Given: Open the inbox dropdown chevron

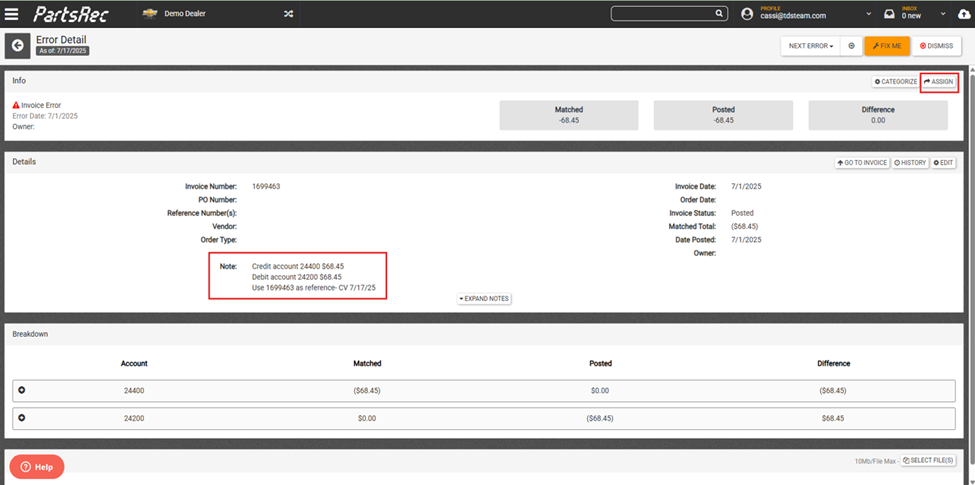Looking at the screenshot, I should 943,14.
